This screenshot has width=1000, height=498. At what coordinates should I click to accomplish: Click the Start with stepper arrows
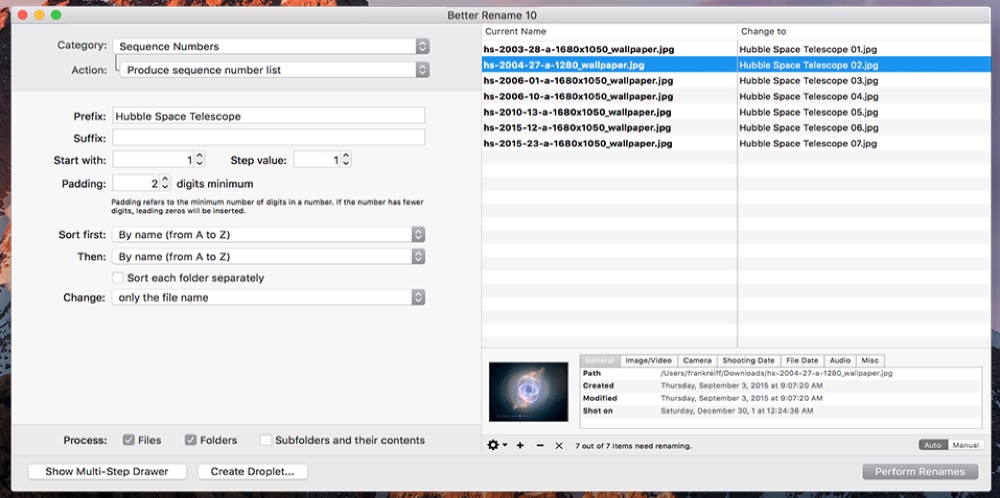click(x=200, y=159)
